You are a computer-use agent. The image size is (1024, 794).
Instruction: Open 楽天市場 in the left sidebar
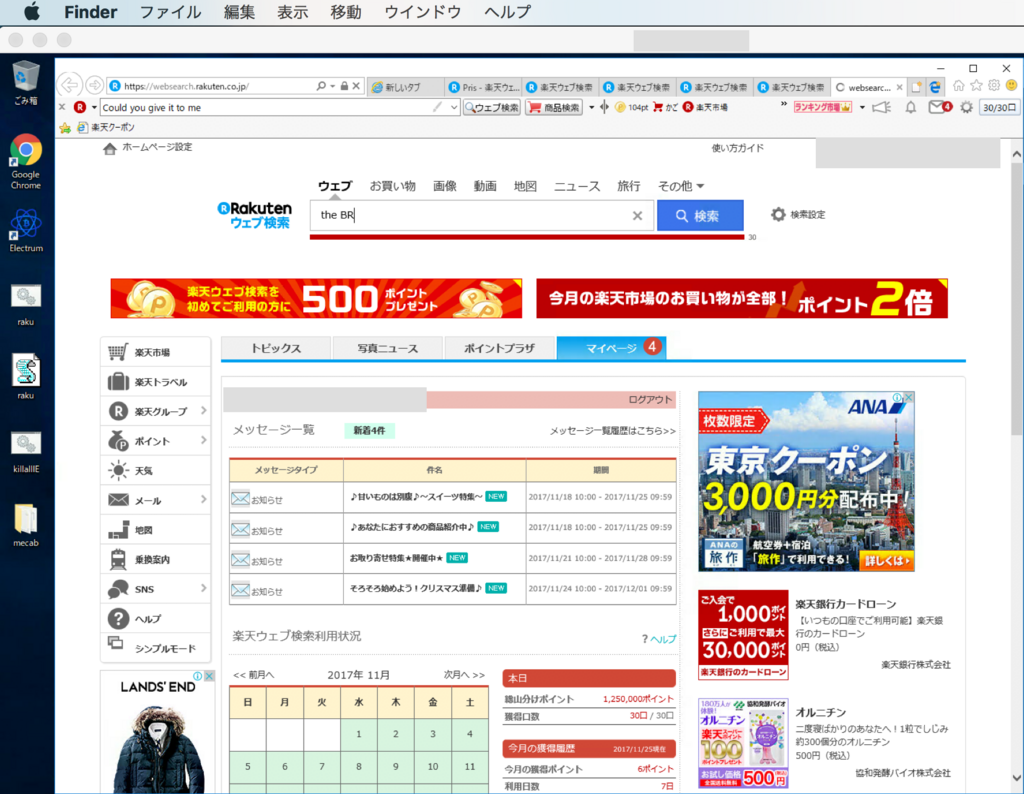(155, 353)
